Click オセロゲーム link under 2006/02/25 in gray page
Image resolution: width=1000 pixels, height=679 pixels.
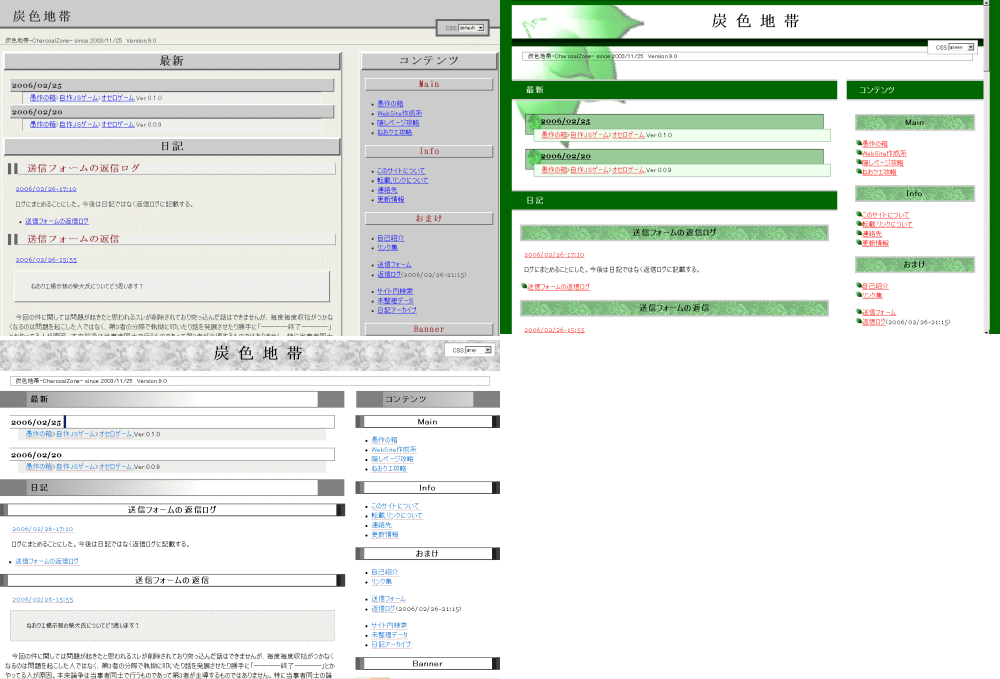118,98
